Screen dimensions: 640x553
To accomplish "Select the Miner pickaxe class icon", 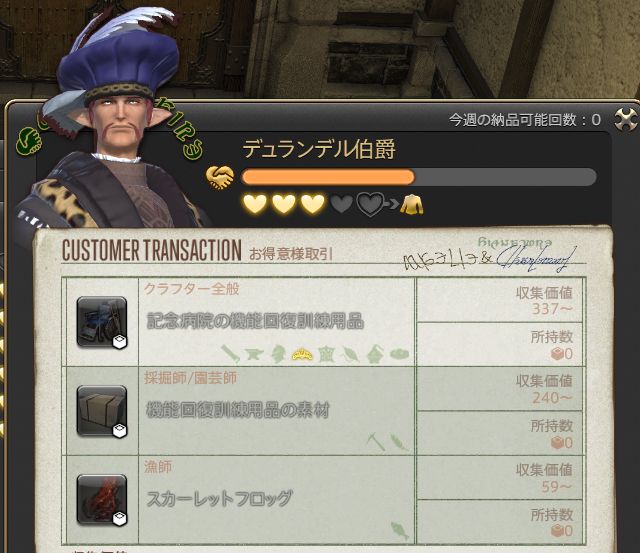I will 376,442.
